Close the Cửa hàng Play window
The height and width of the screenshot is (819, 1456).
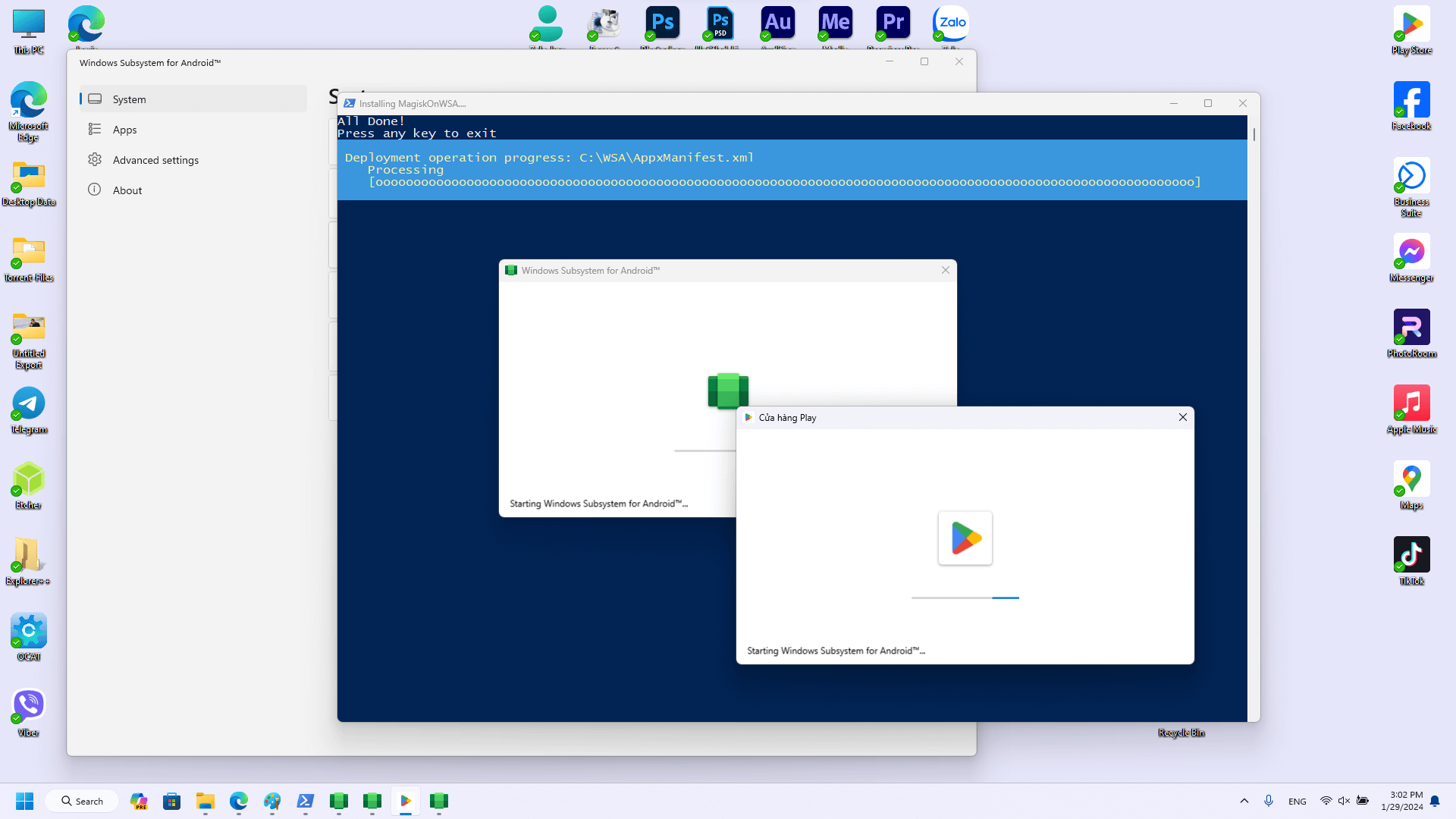tap(1182, 417)
